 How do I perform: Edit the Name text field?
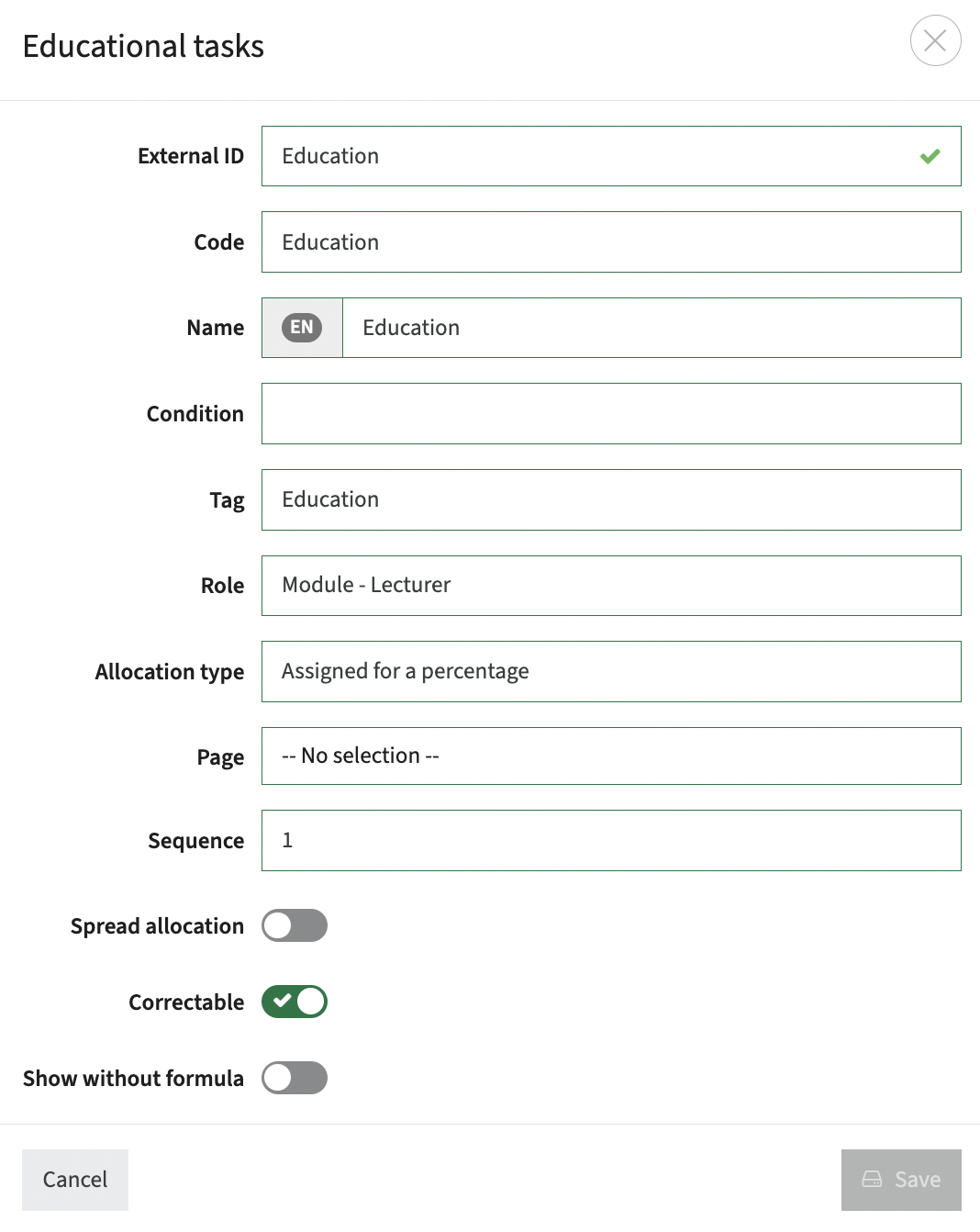point(651,328)
